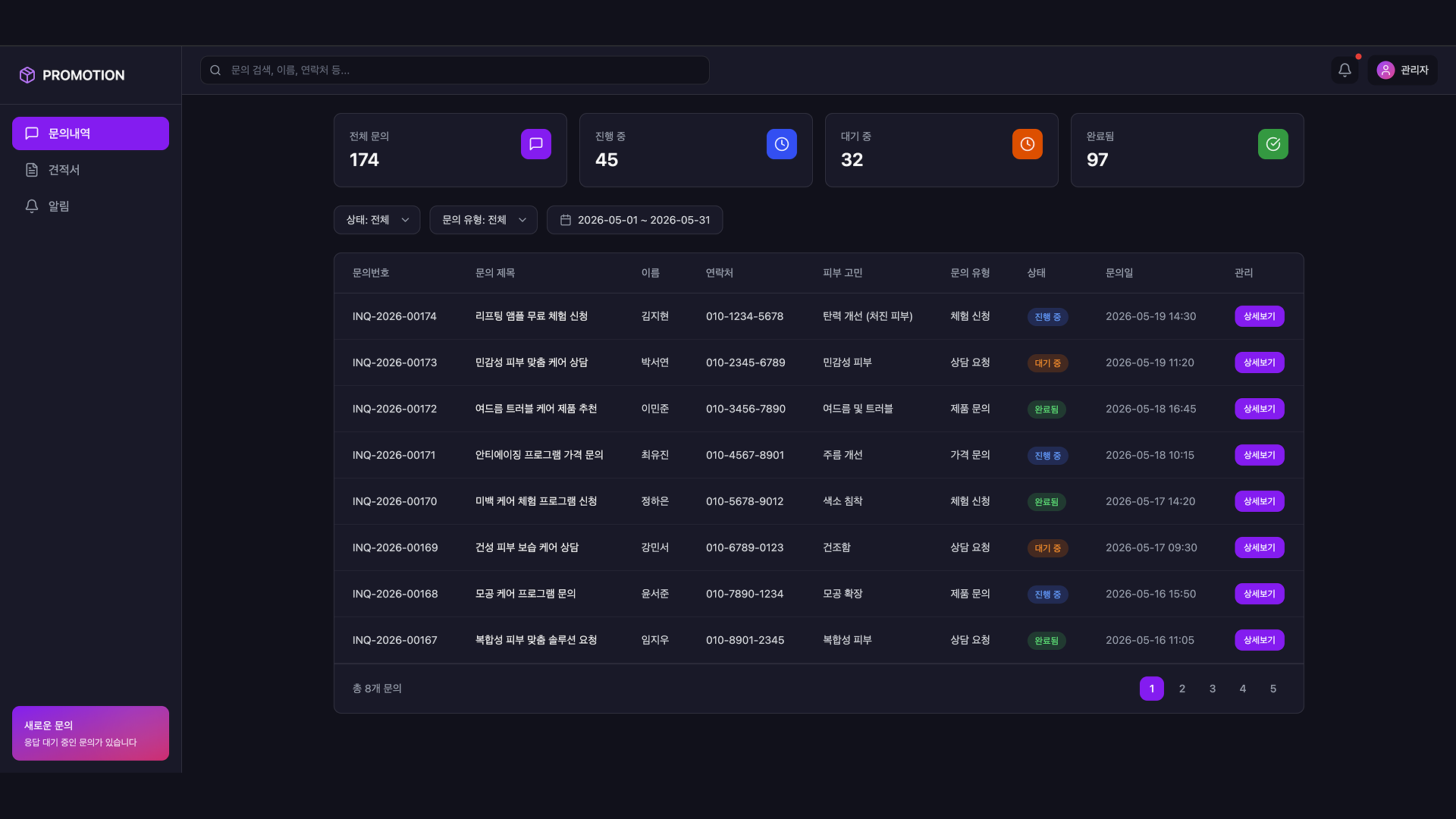The height and width of the screenshot is (819, 1456).
Task: Go to page 2 of the inquiries
Action: coord(1182,689)
